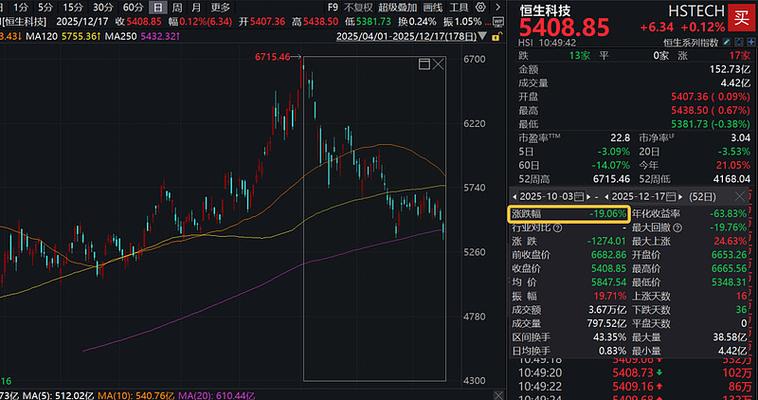Click the 金额 152.73亿 value
758x400 pixels.
point(729,70)
